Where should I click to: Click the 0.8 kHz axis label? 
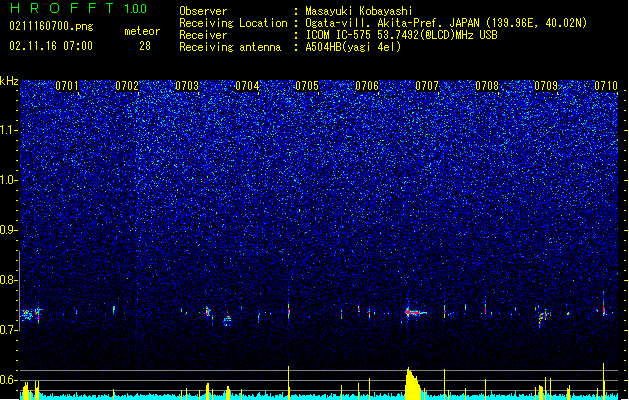tap(8, 280)
